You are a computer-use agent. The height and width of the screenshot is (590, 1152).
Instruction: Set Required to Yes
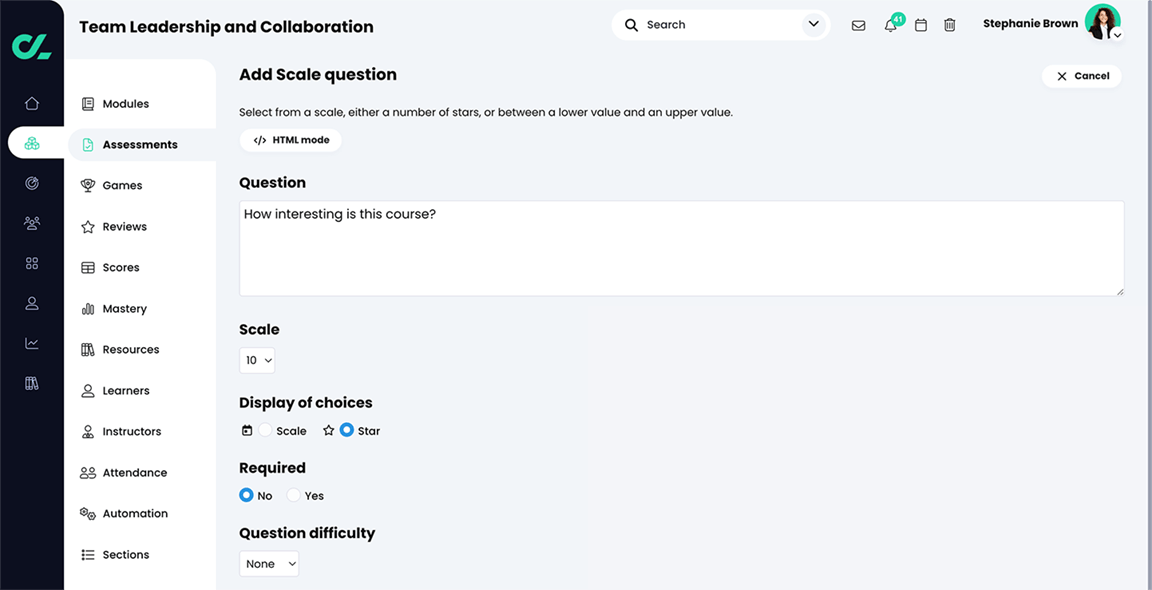pyautogui.click(x=294, y=495)
